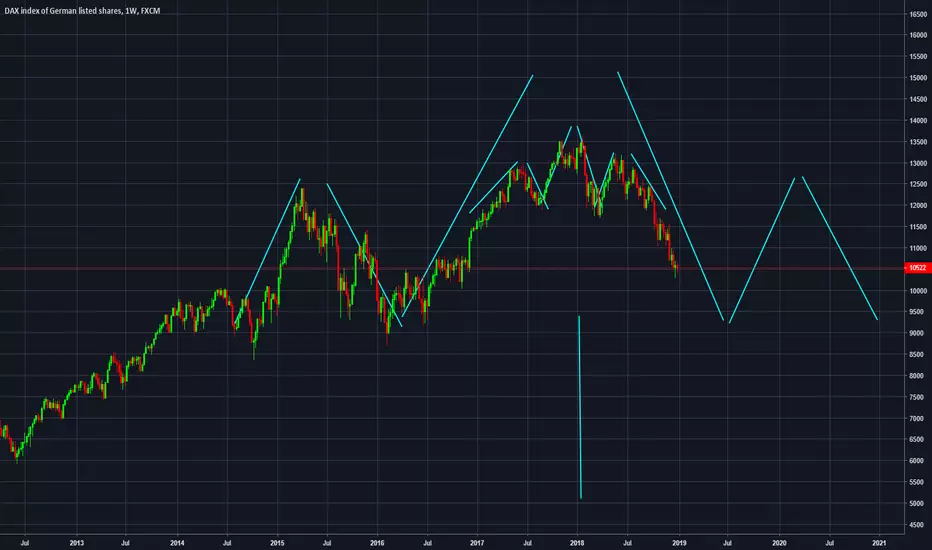Click the 14000 price axis label
The width and height of the screenshot is (932, 550).
pyautogui.click(x=918, y=121)
